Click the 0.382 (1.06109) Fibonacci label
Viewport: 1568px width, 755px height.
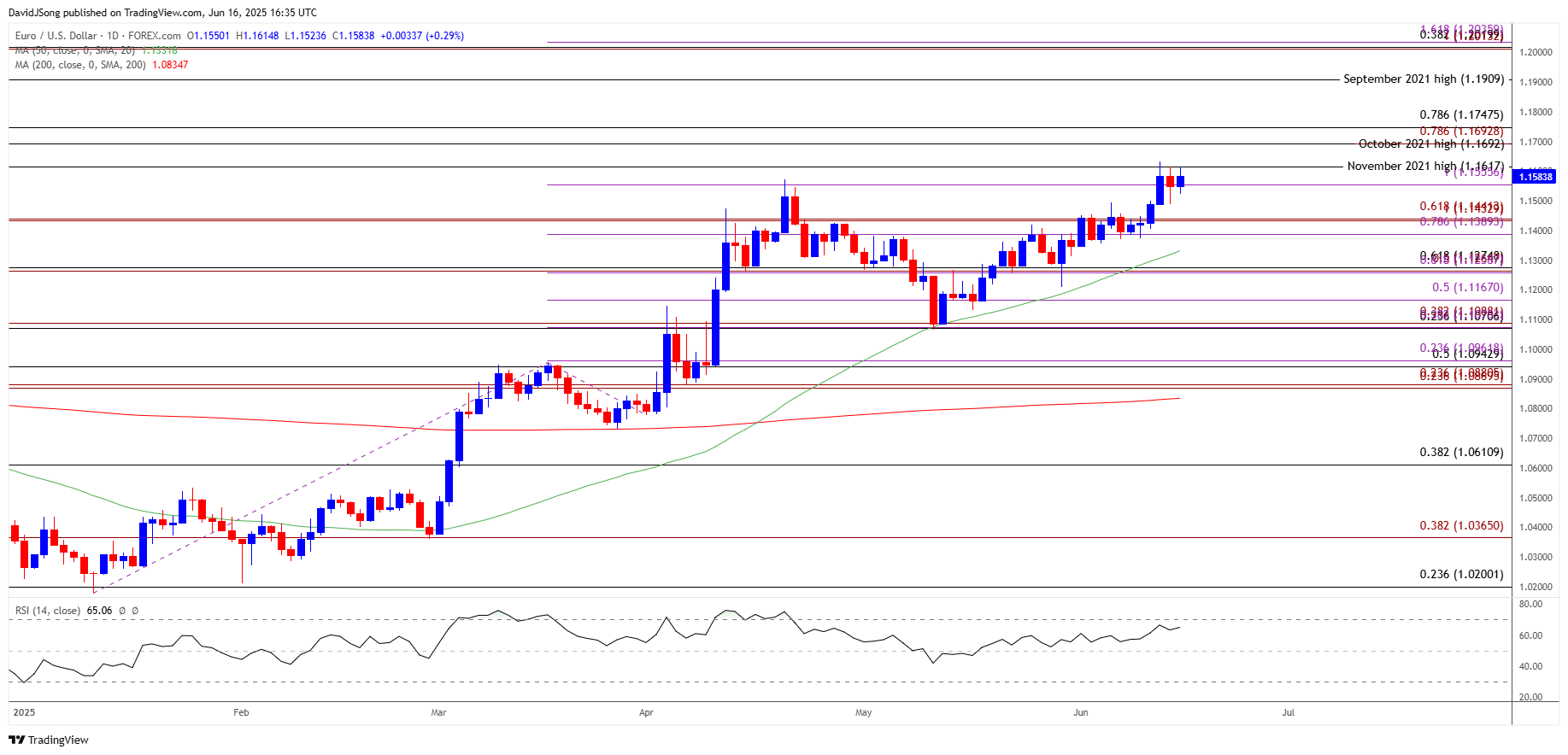[x=1461, y=452]
